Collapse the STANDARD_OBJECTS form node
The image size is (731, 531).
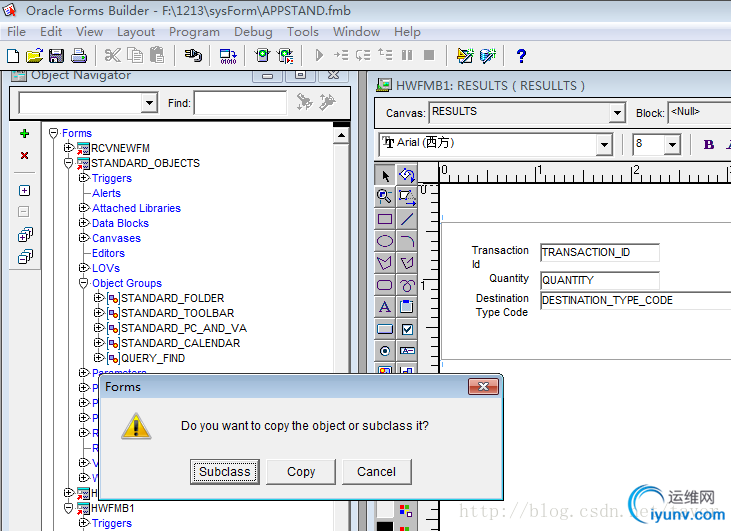click(69, 163)
